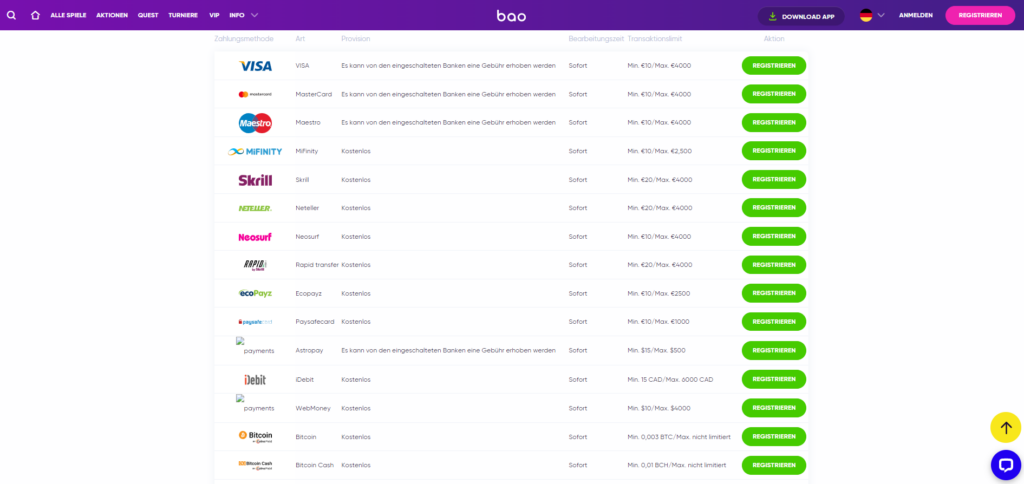Click the MiFinity logo

pyautogui.click(x=255, y=152)
